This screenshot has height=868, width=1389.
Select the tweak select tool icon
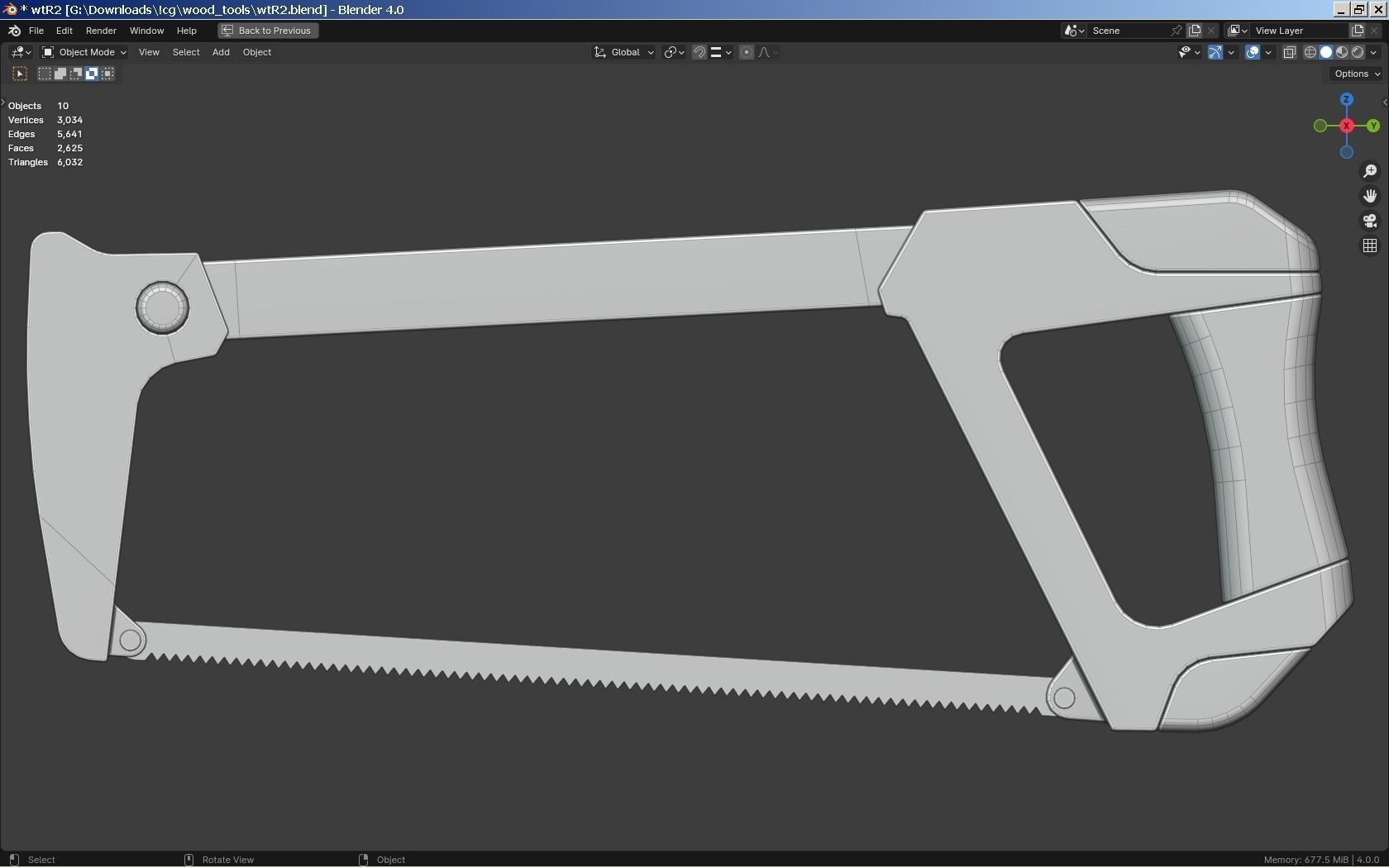click(x=20, y=74)
